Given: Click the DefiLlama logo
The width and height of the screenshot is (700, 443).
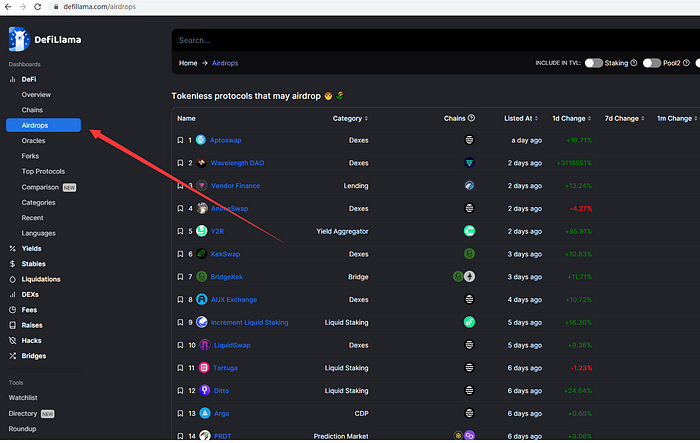Looking at the screenshot, I should pos(45,39).
